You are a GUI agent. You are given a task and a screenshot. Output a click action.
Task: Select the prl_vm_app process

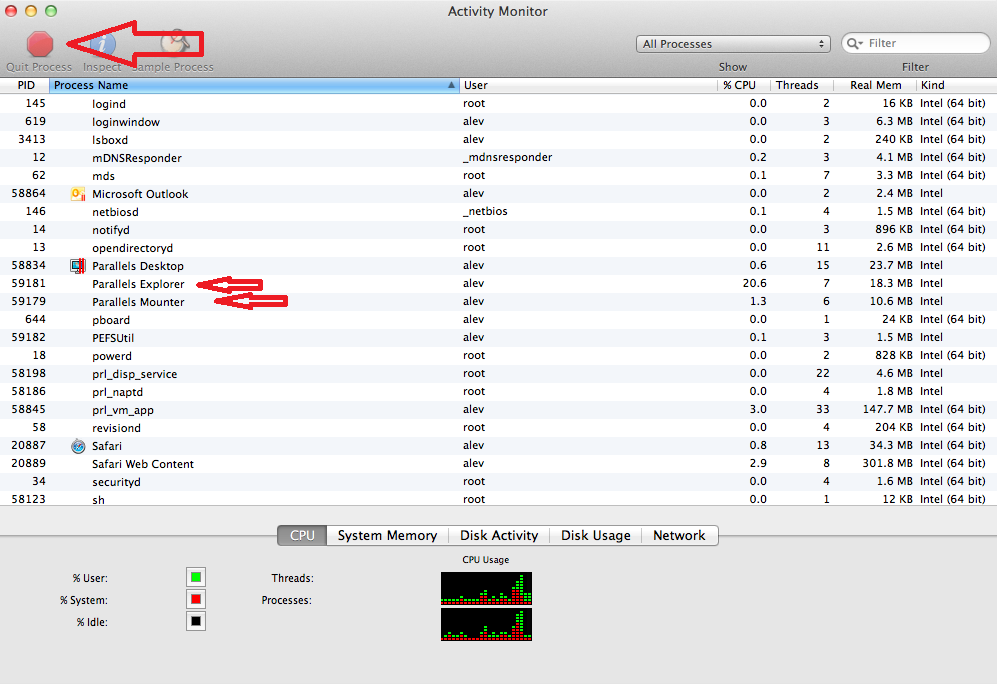click(123, 410)
